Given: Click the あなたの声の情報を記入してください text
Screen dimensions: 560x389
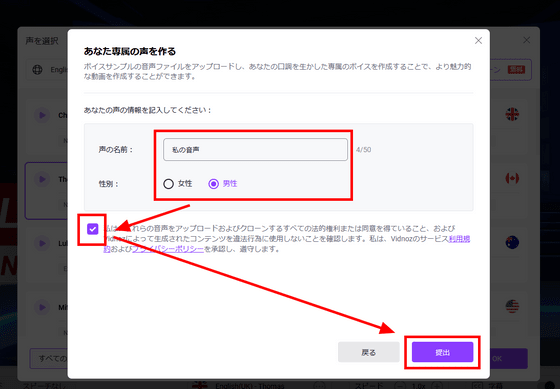Looking at the screenshot, I should click(148, 110).
